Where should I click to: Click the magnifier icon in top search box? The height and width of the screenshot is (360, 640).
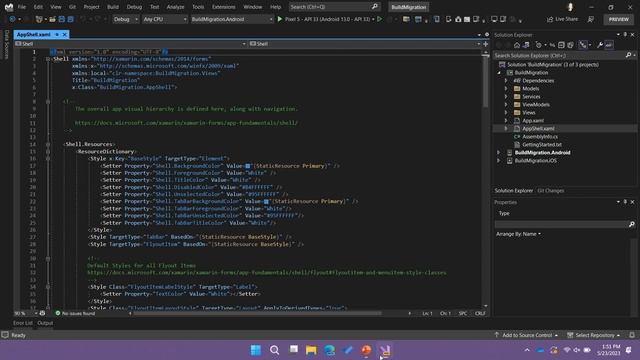(375, 7)
